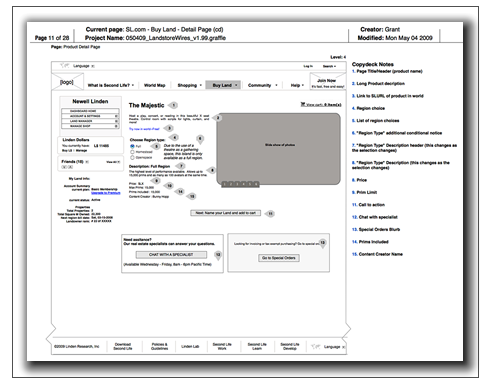Click the world map icon in the footer
Viewport: 488px width, 383px height.
click(315, 347)
